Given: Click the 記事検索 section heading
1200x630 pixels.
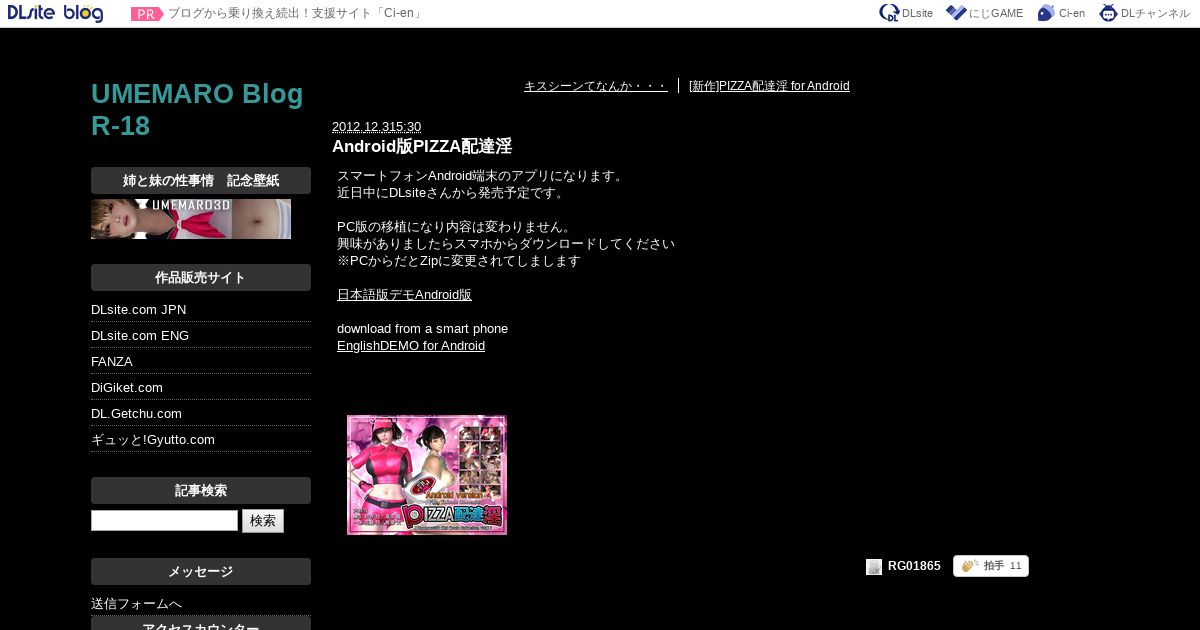Looking at the screenshot, I should 201,491.
